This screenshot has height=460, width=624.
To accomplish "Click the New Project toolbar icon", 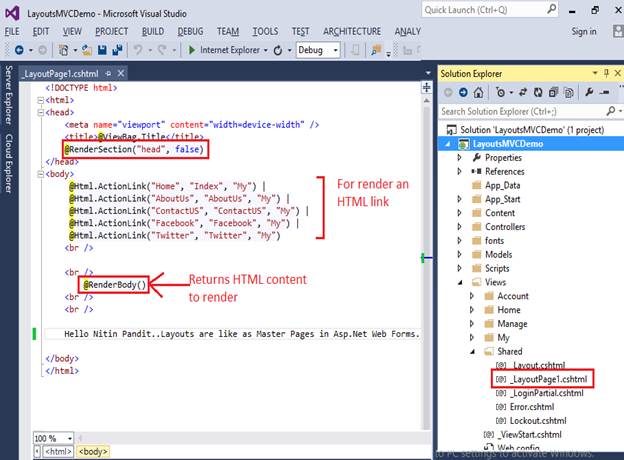I will point(63,50).
